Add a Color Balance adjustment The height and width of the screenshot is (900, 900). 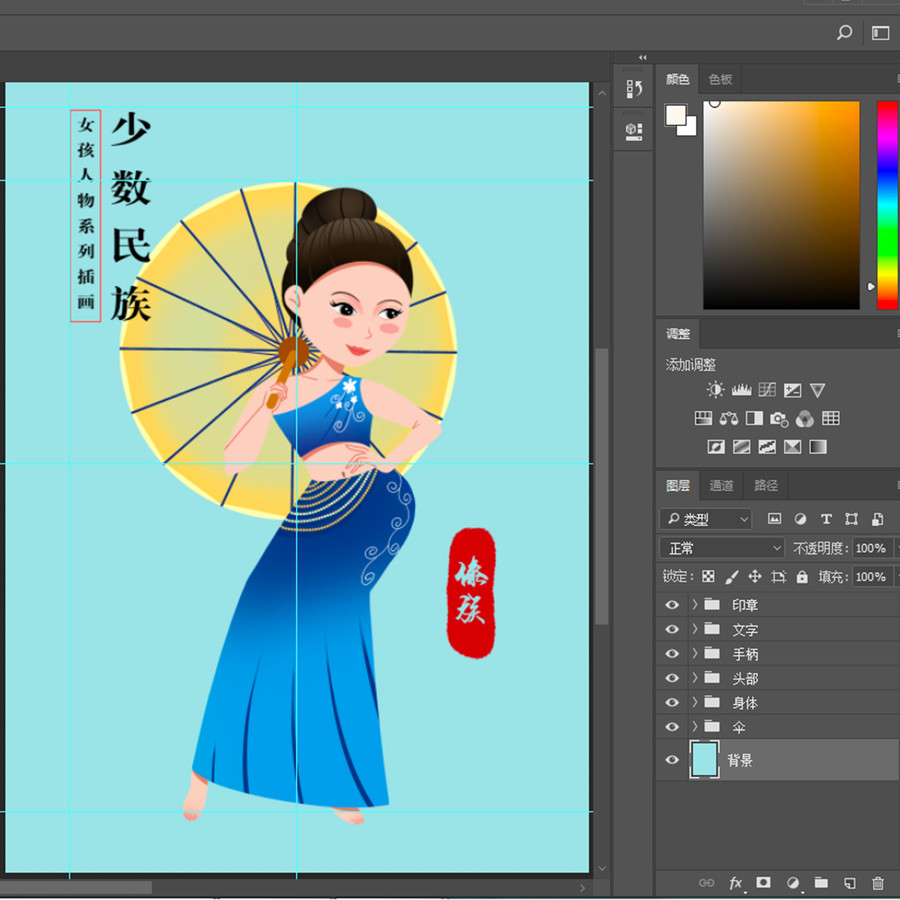pyautogui.click(x=728, y=418)
